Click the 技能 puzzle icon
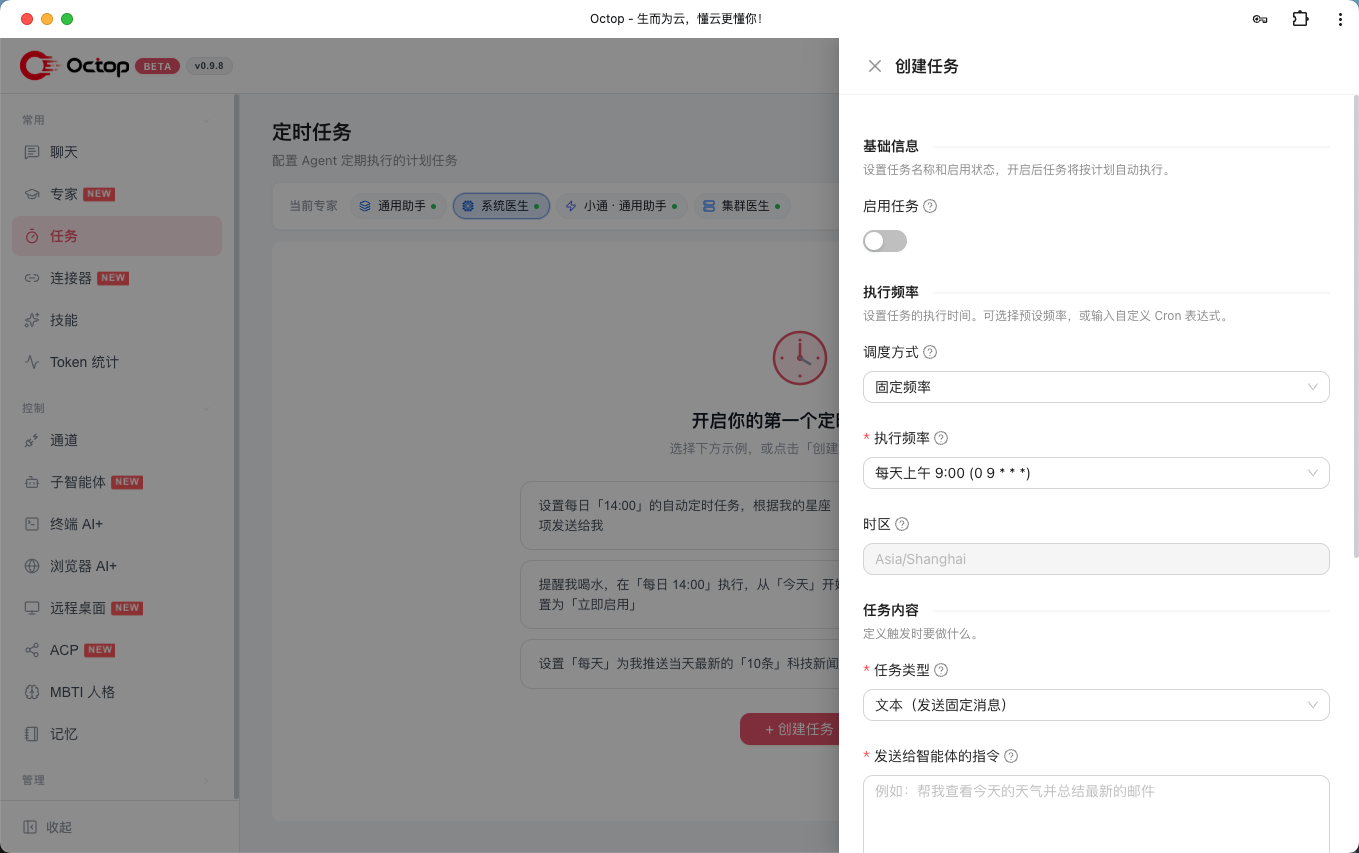 pos(32,320)
